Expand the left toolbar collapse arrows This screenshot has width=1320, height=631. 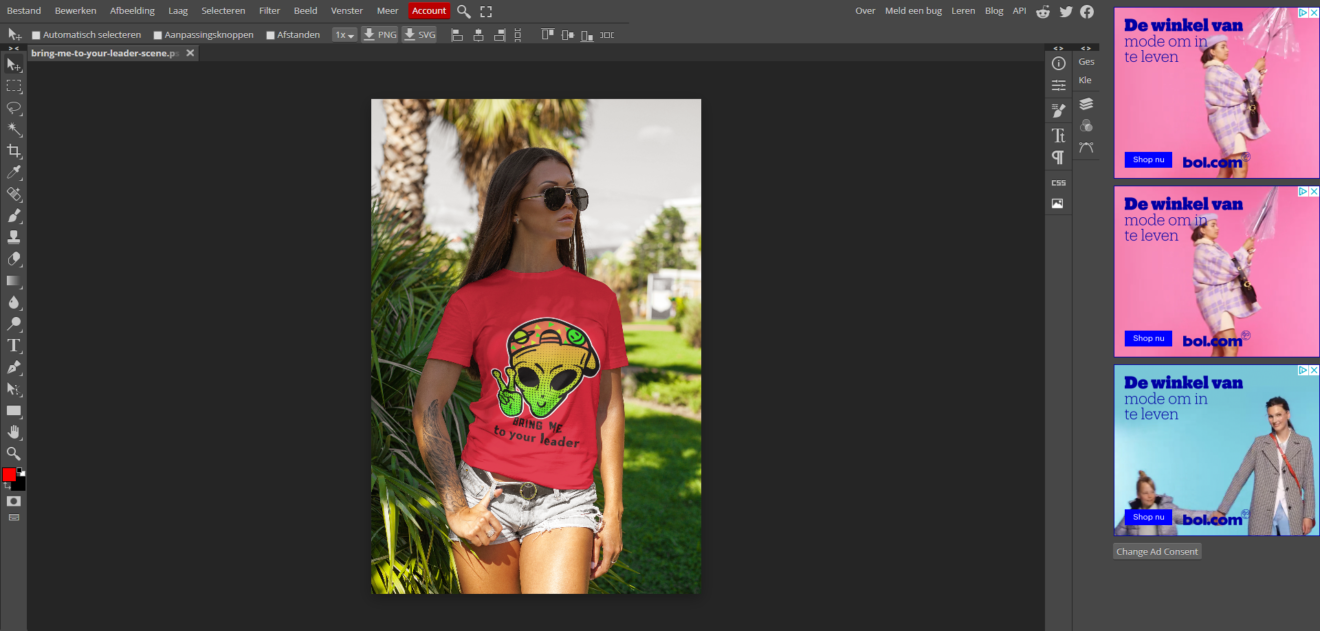tap(14, 48)
